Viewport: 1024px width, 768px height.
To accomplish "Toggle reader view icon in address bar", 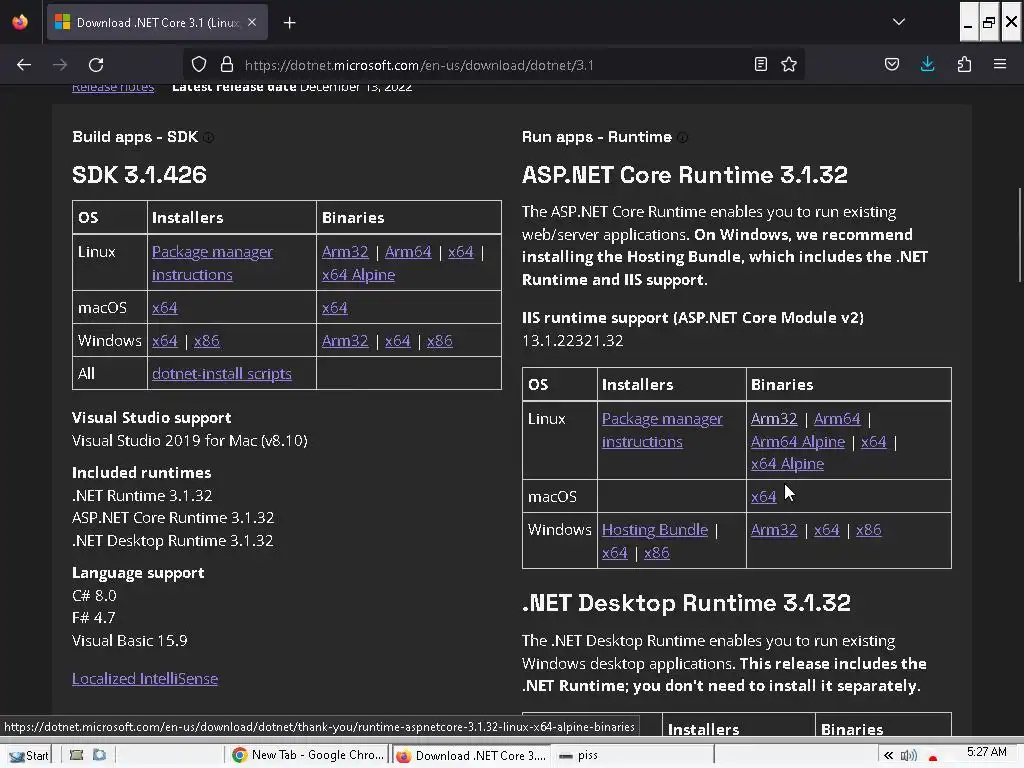I will tap(760, 64).
